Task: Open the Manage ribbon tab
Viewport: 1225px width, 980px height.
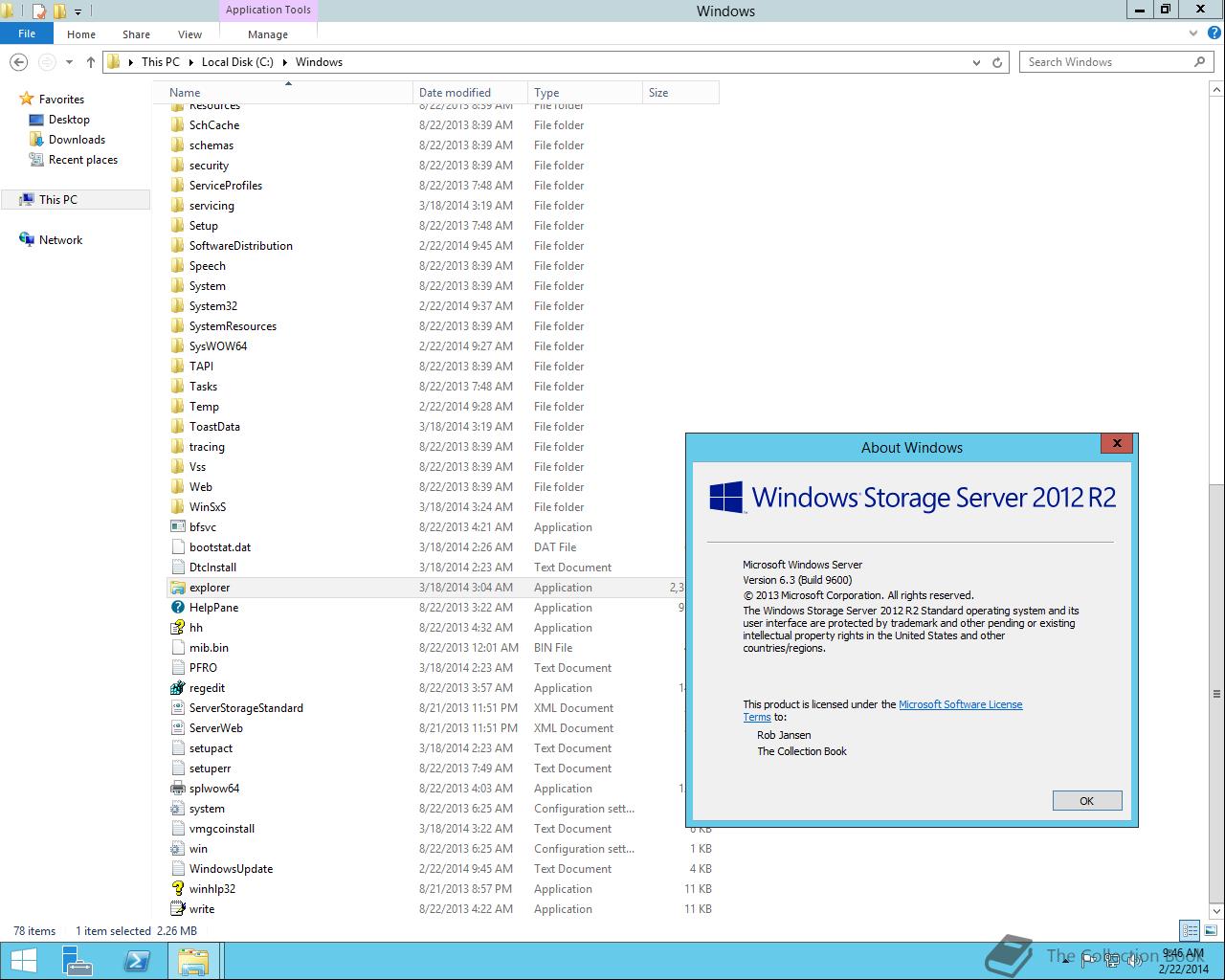Action: pos(268,34)
